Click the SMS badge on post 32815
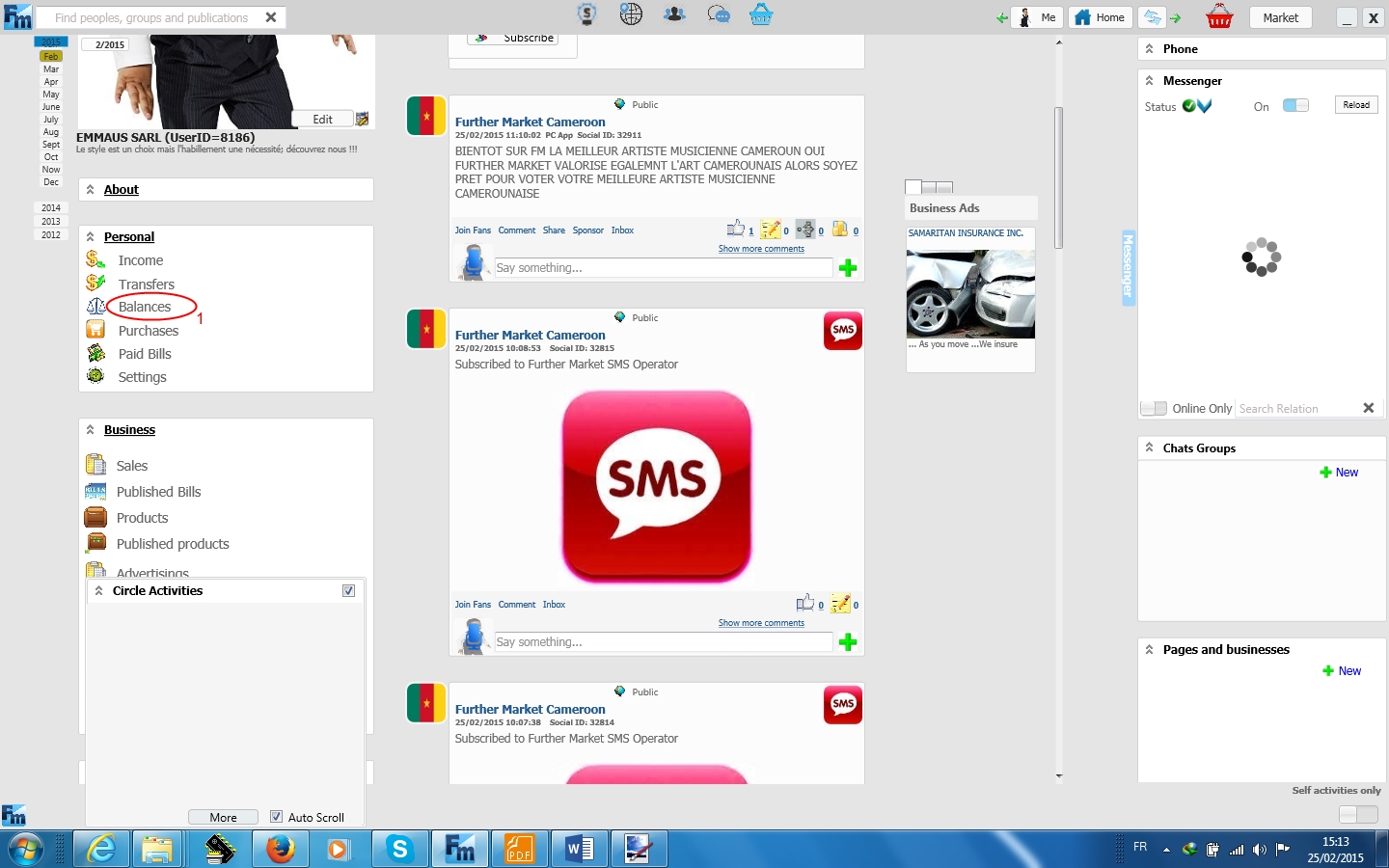Image resolution: width=1389 pixels, height=868 pixels. [843, 331]
